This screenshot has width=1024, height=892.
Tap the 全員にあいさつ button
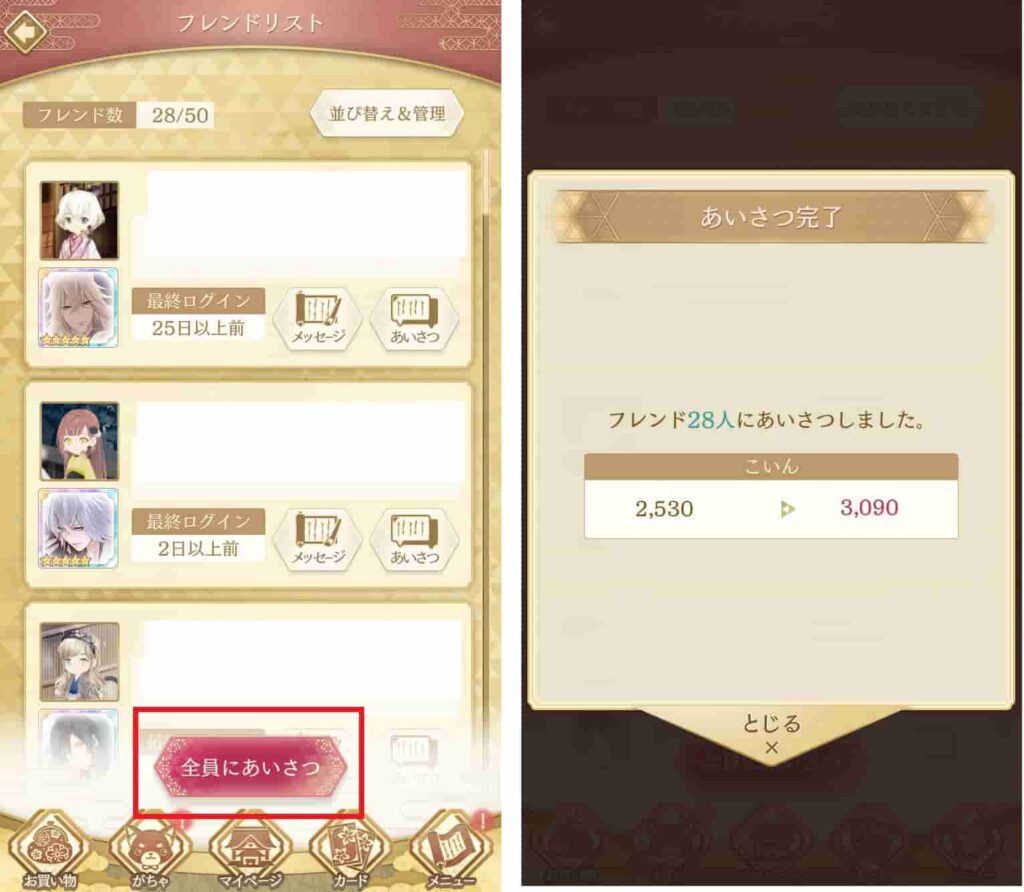(x=250, y=767)
